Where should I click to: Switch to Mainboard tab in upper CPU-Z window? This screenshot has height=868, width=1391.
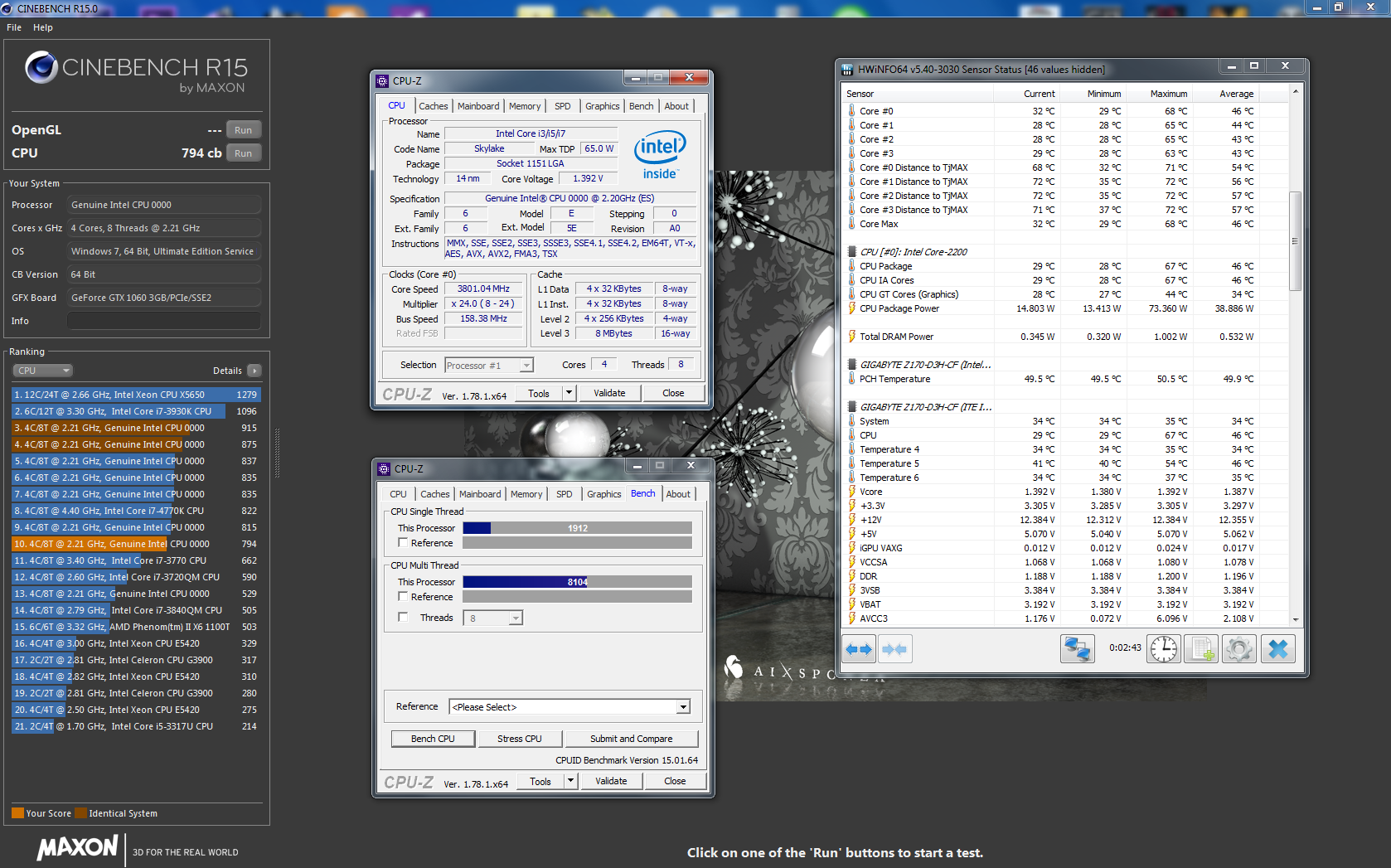(478, 106)
